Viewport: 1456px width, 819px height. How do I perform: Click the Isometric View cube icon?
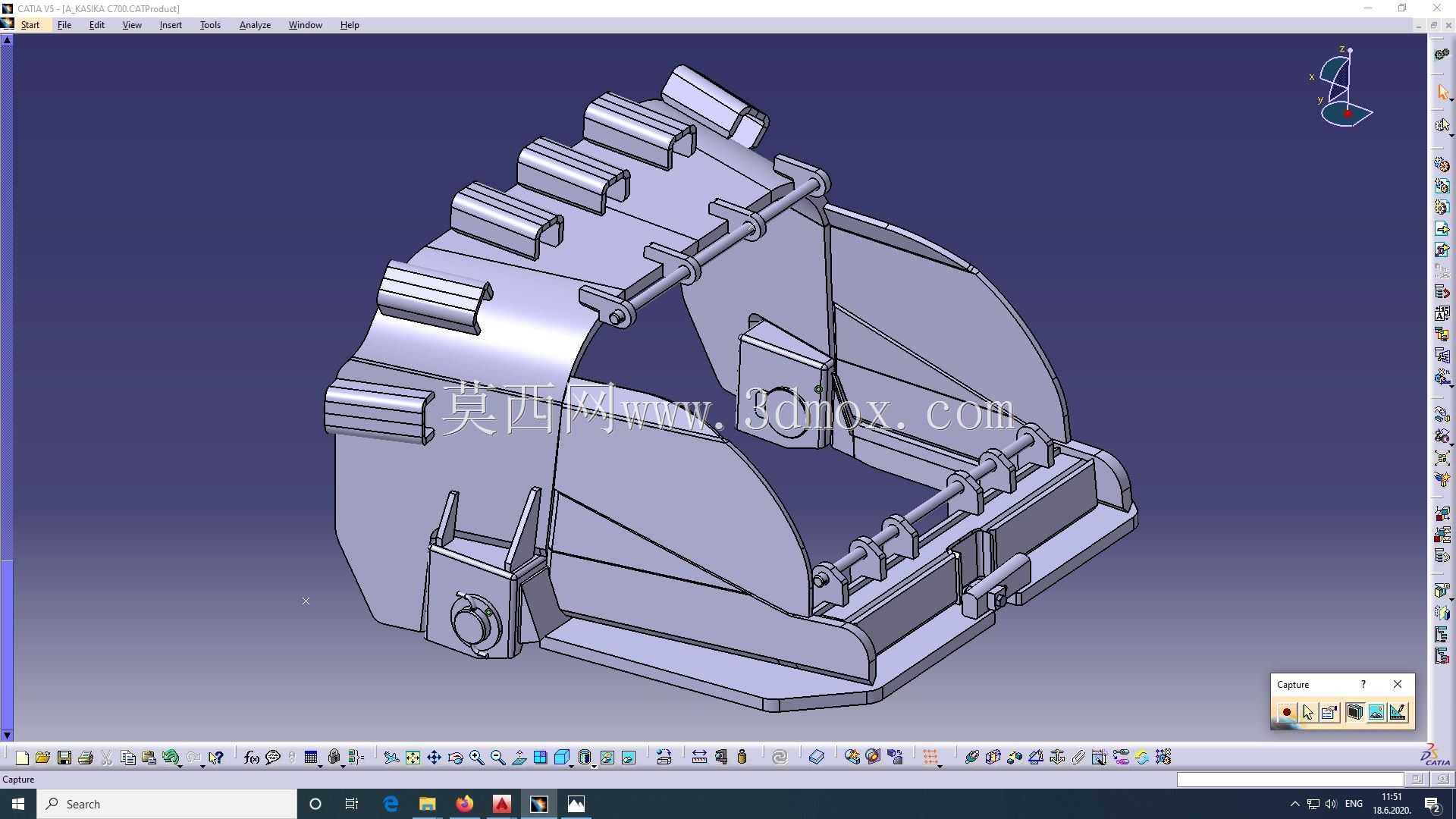561,757
